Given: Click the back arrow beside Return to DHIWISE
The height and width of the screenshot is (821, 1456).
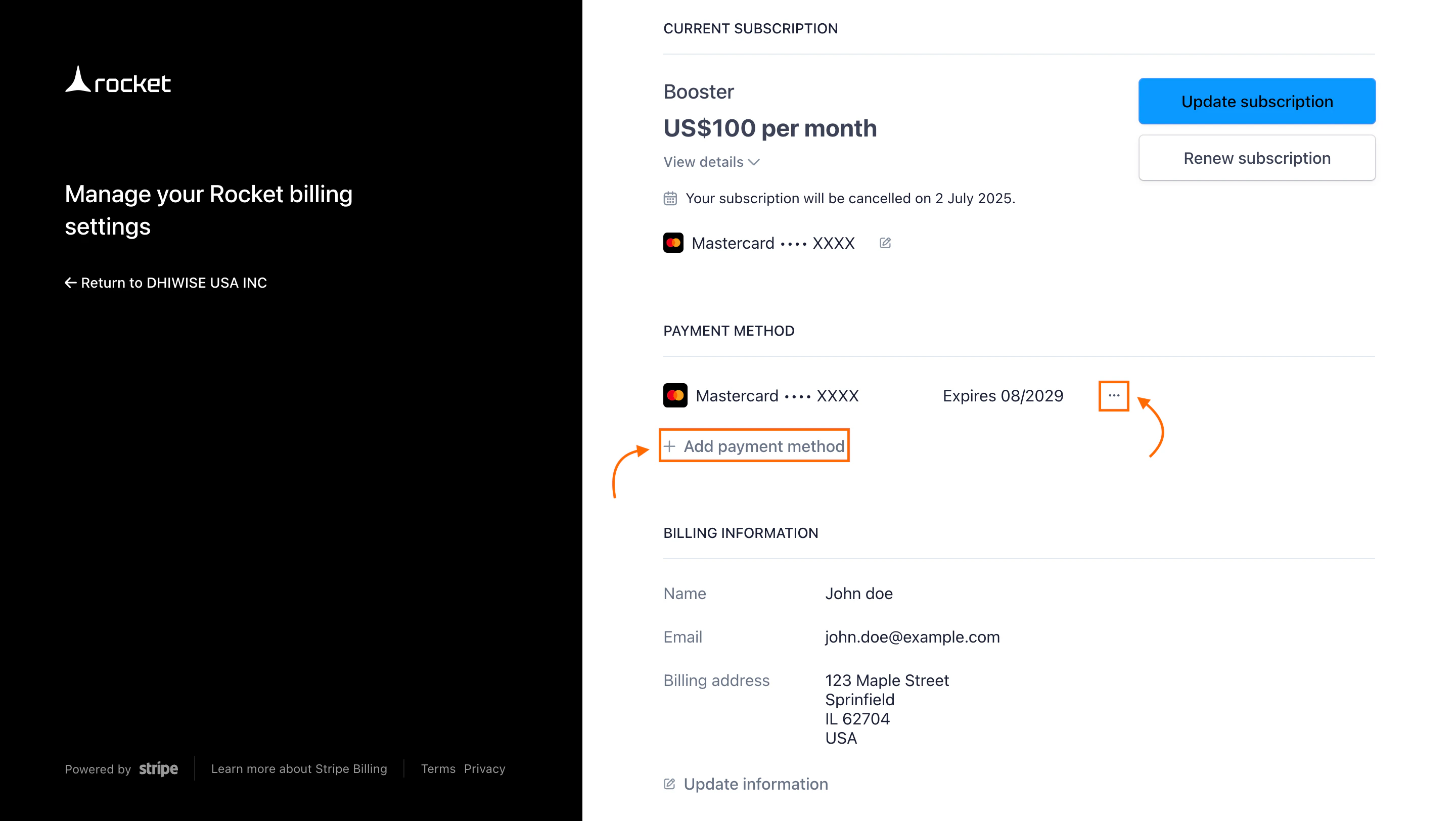Looking at the screenshot, I should [x=70, y=283].
